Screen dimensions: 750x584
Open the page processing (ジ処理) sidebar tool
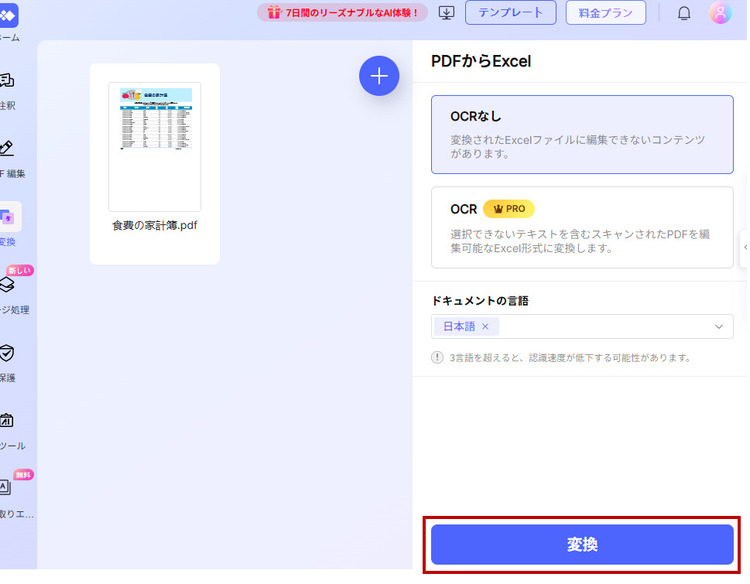pyautogui.click(x=7, y=285)
